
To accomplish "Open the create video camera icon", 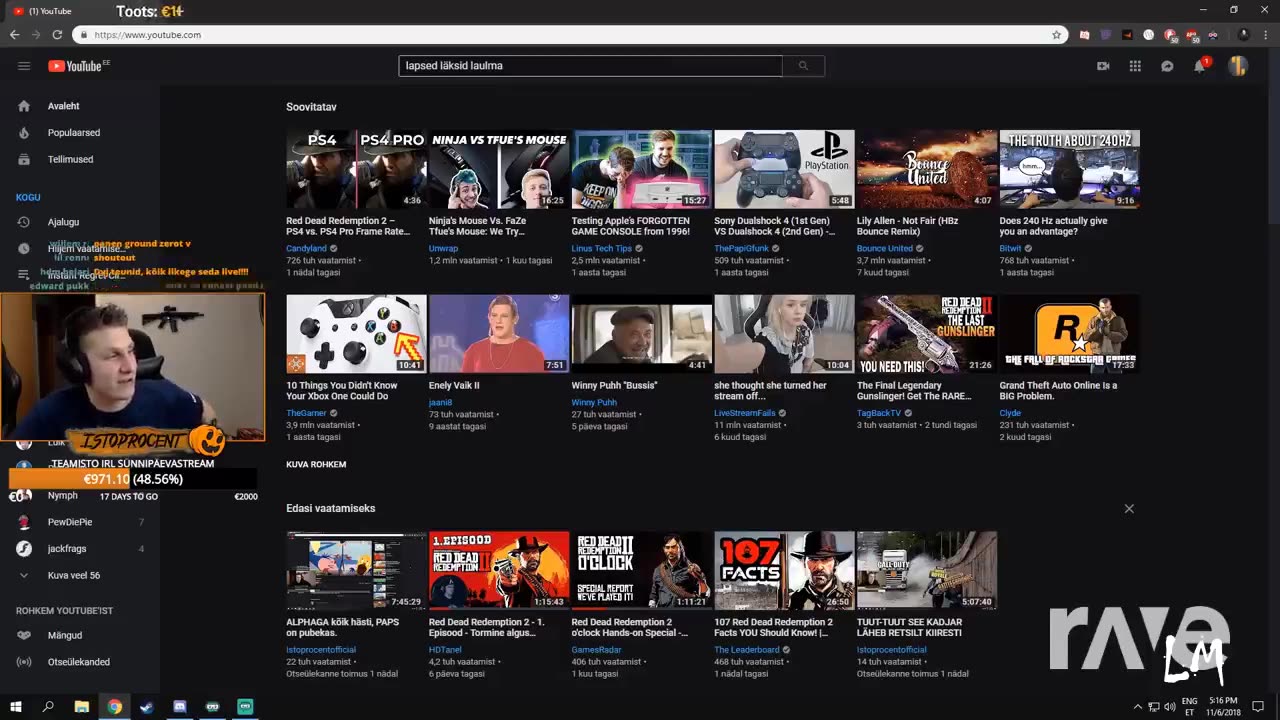I will point(1103,66).
